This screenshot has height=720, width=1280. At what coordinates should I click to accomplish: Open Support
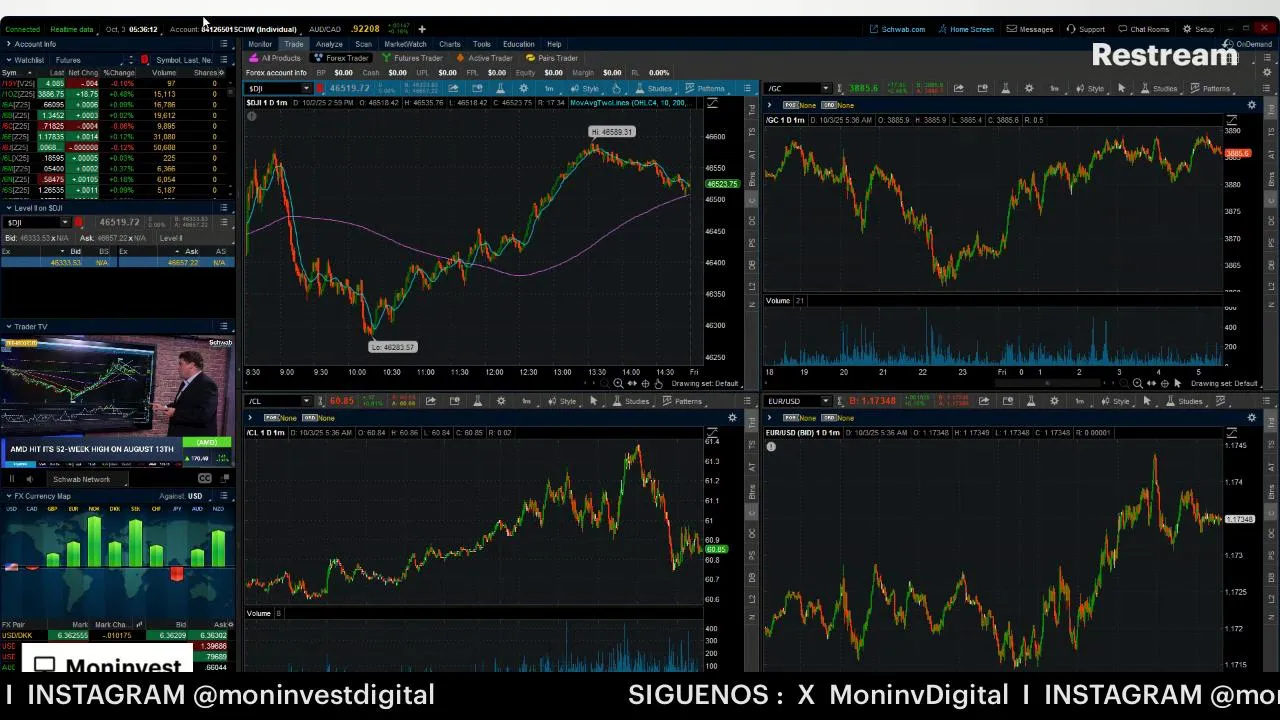pos(1086,29)
